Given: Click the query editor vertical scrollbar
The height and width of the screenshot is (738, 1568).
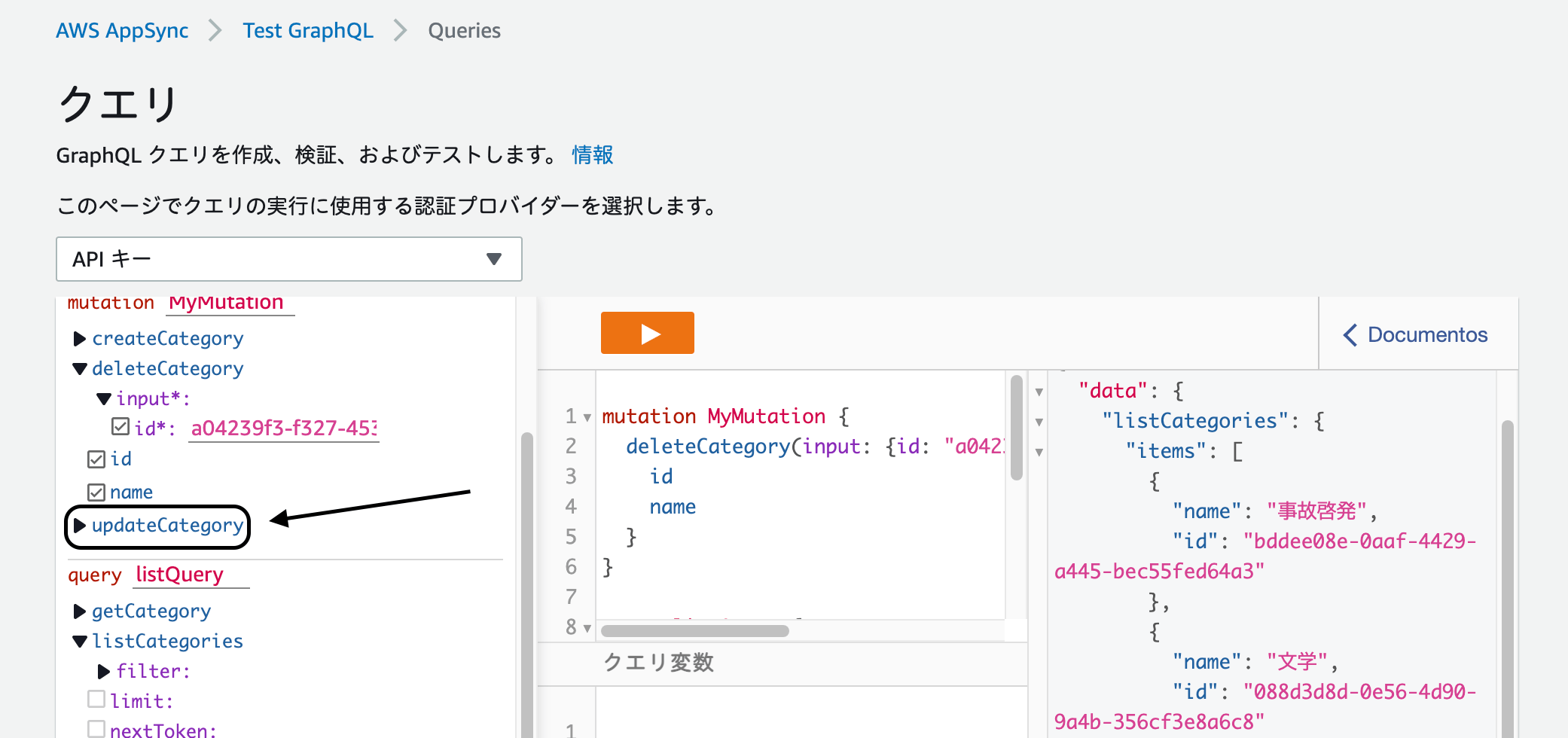Looking at the screenshot, I should [1016, 428].
